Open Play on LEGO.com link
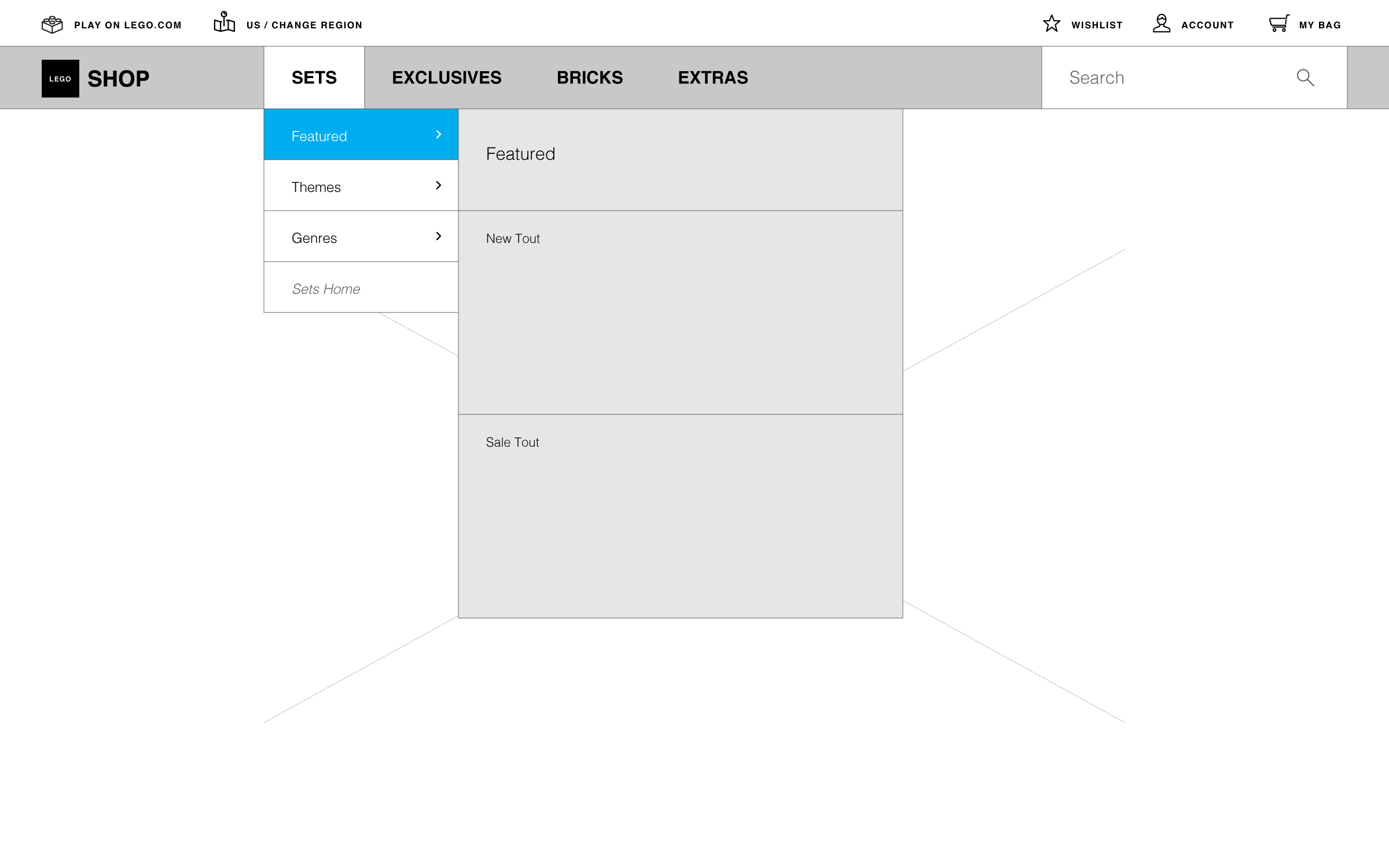 tap(127, 25)
